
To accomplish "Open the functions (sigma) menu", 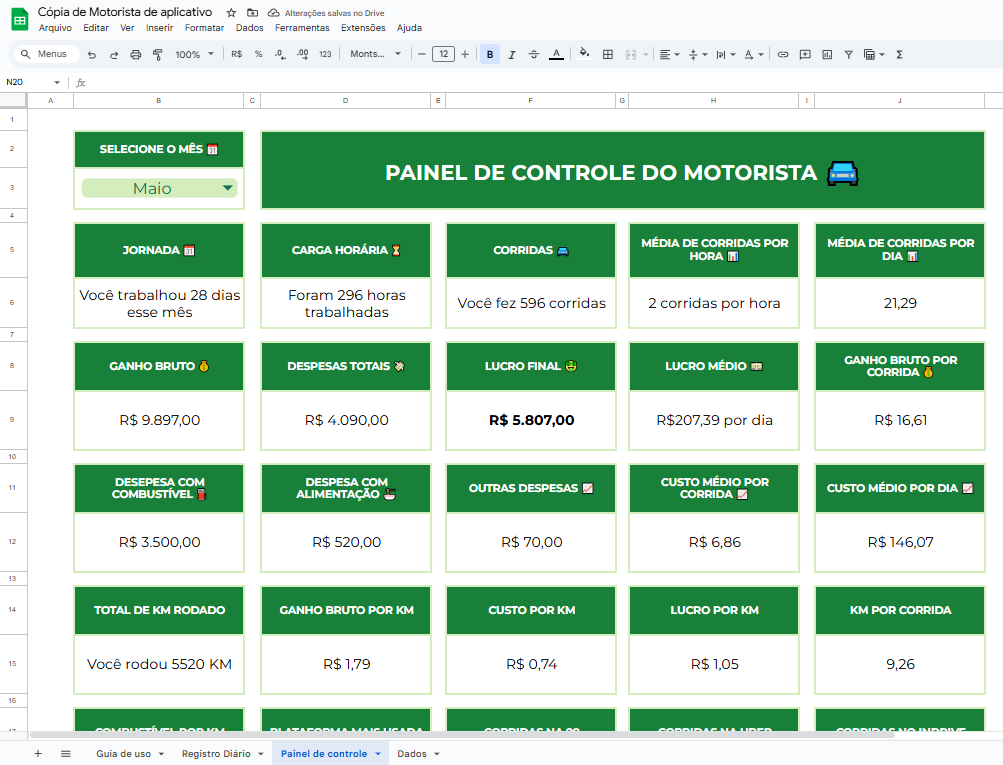I will (899, 54).
